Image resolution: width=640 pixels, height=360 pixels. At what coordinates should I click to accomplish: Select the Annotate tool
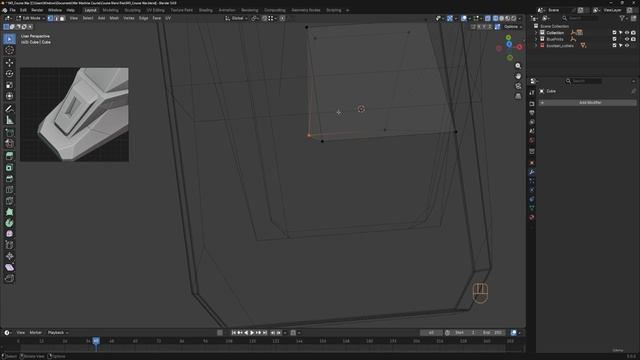click(9, 109)
